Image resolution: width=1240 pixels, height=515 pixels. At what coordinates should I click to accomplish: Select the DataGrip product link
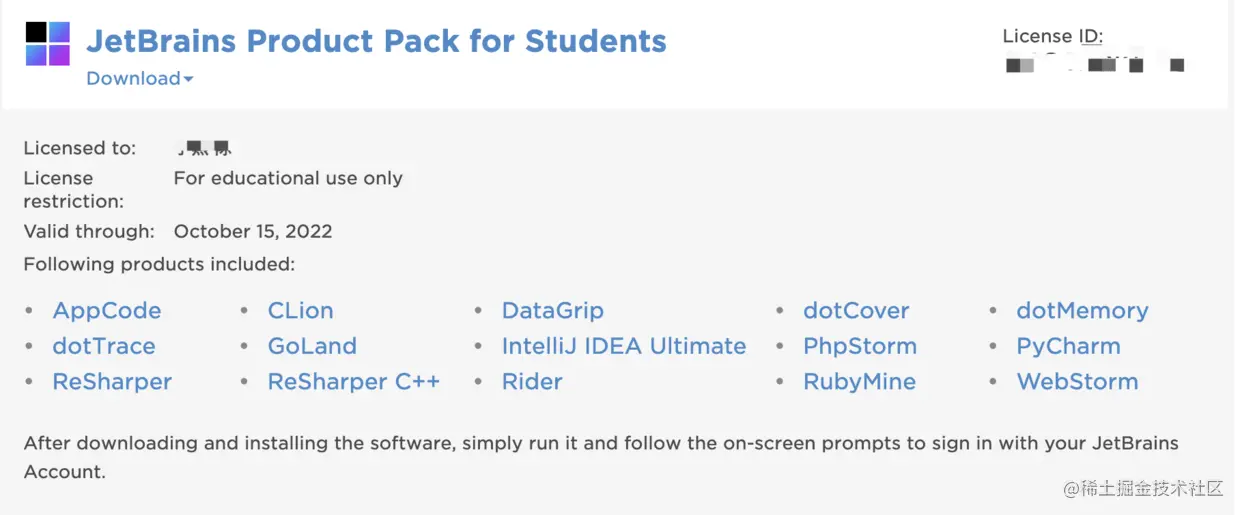coord(552,311)
